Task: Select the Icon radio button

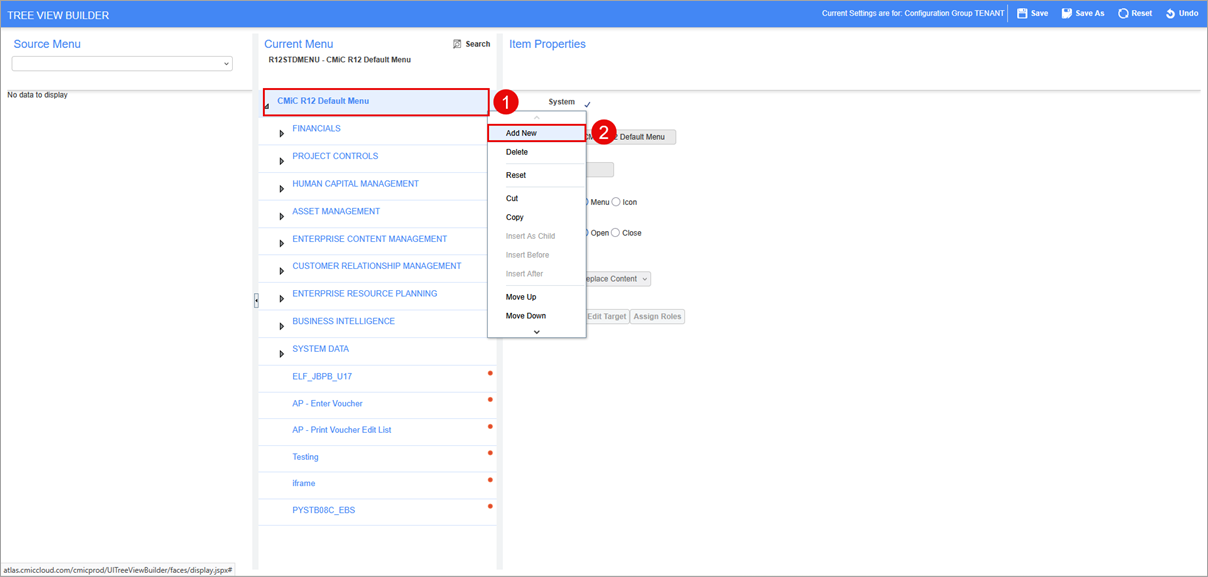Action: coord(616,202)
